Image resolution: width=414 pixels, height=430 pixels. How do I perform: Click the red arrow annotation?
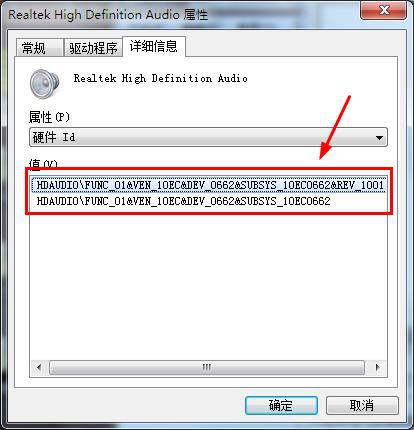pos(335,127)
